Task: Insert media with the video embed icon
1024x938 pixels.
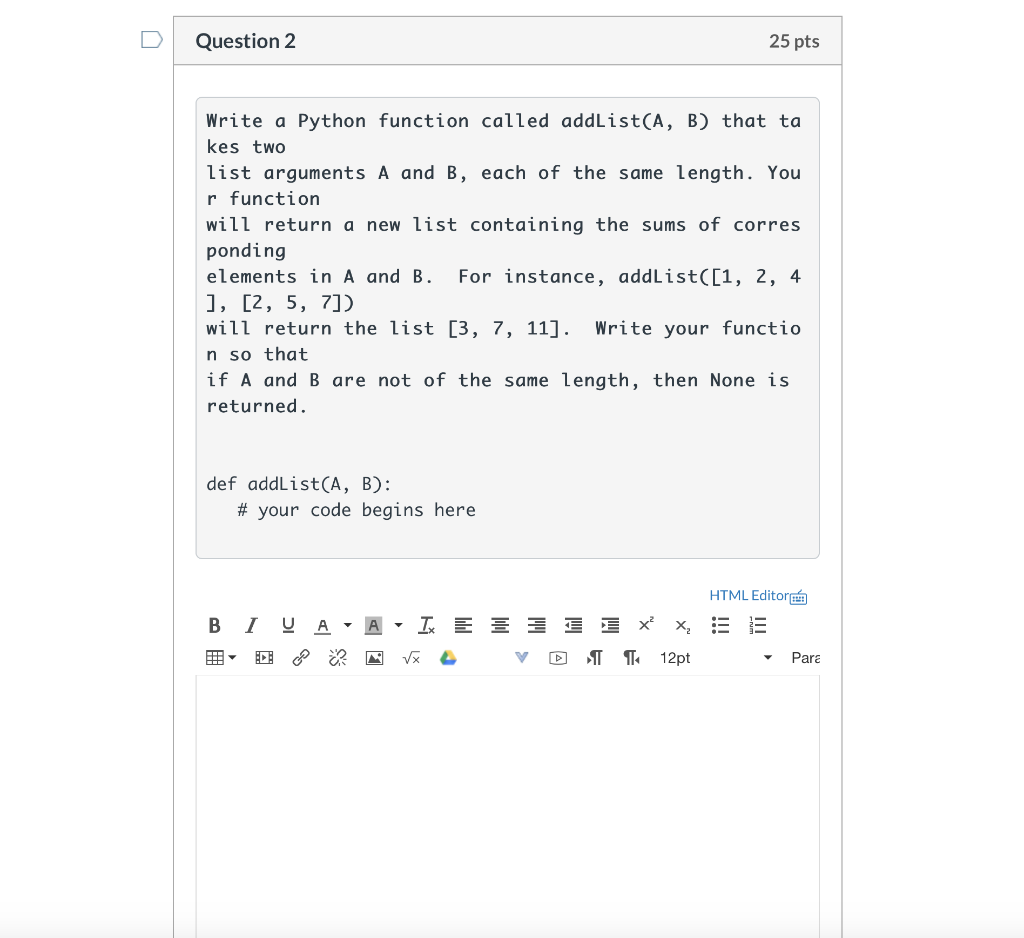Action: tap(557, 658)
